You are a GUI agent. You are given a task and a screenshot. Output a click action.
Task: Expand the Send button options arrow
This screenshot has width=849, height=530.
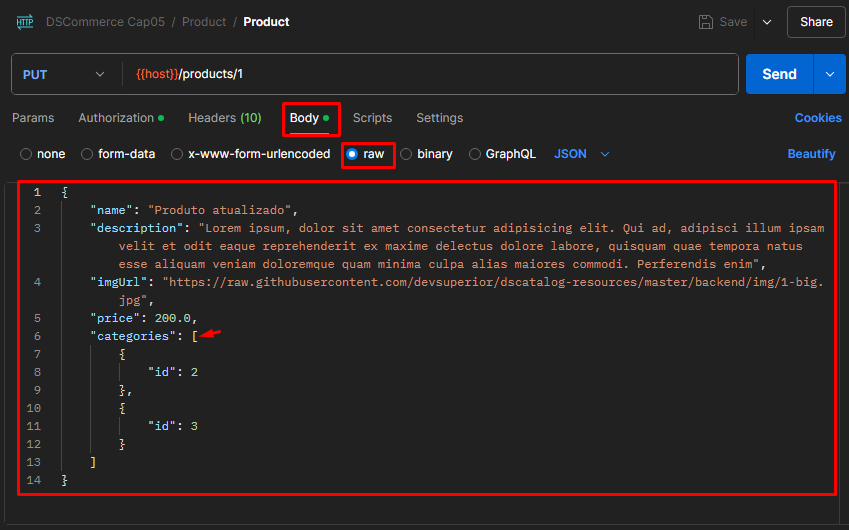829,74
